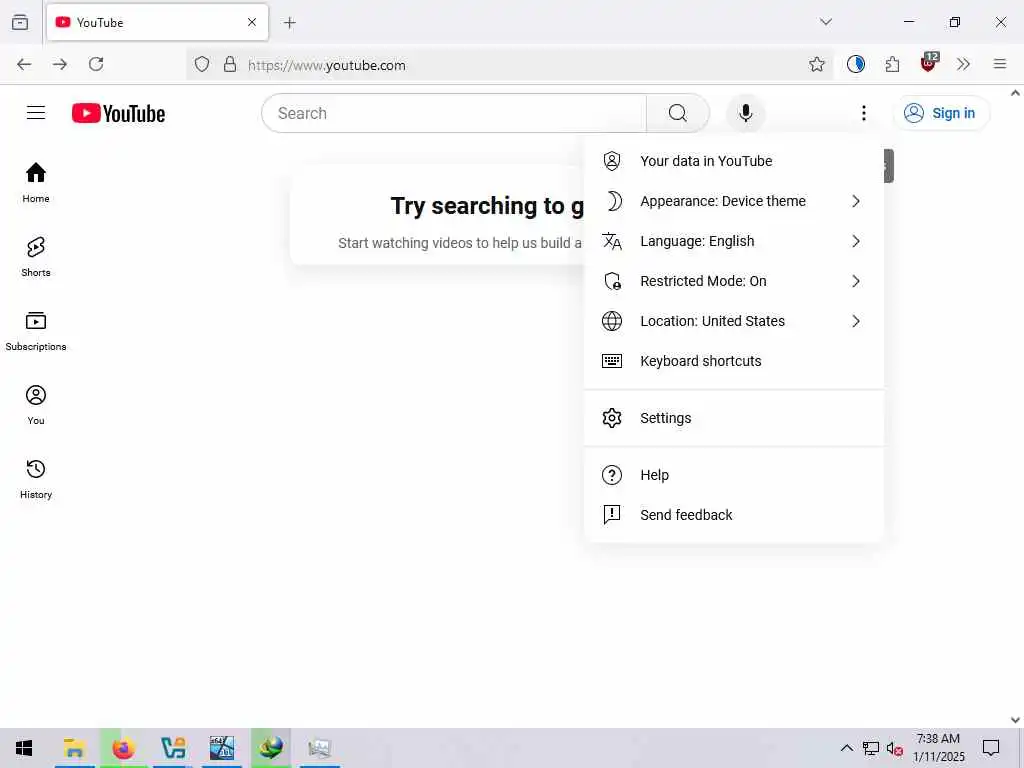Select Keyboard shortcuts menu entry
This screenshot has height=768, width=1024.
(733, 361)
